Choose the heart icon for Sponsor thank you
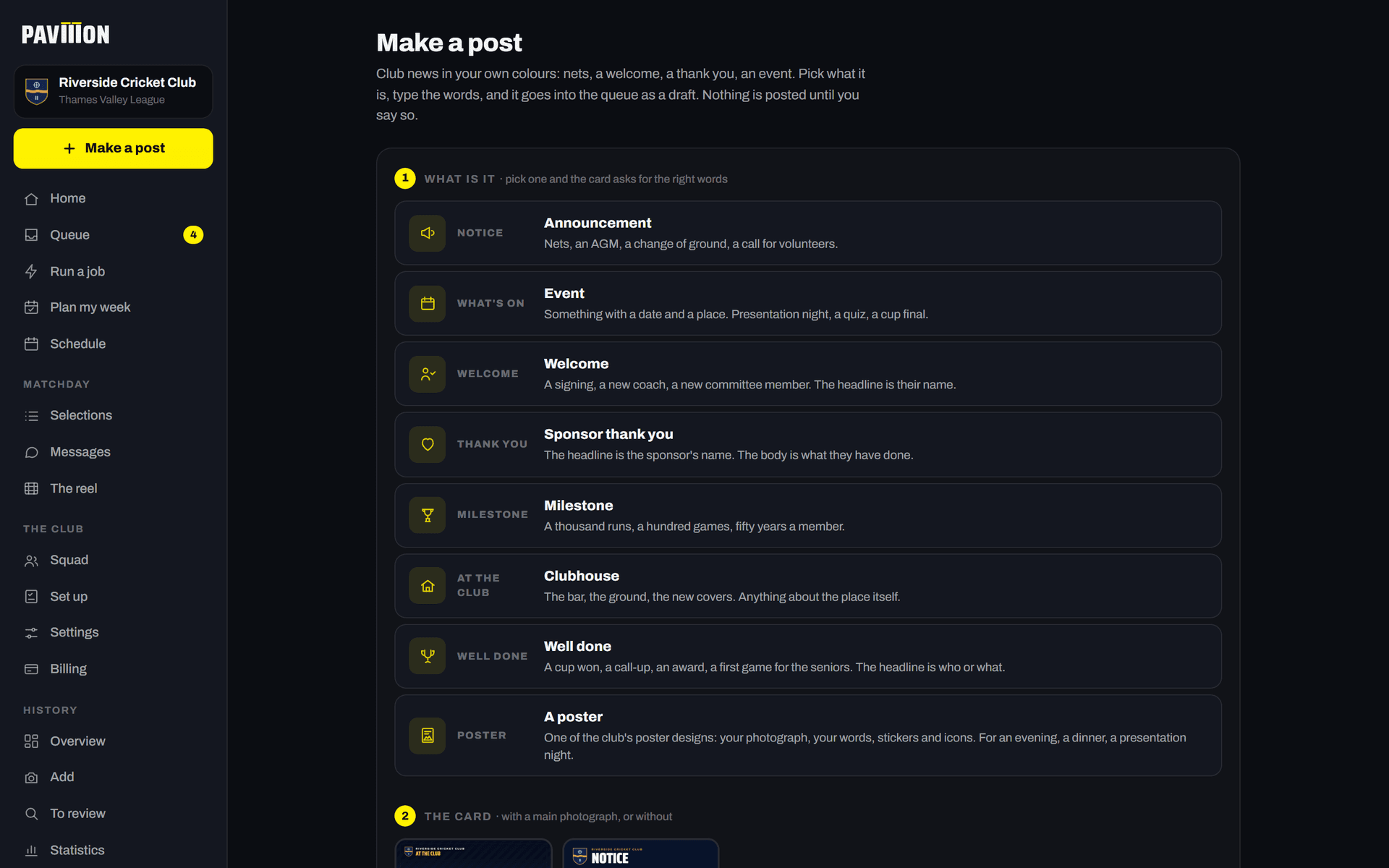This screenshot has height=868, width=1389. pyautogui.click(x=428, y=444)
